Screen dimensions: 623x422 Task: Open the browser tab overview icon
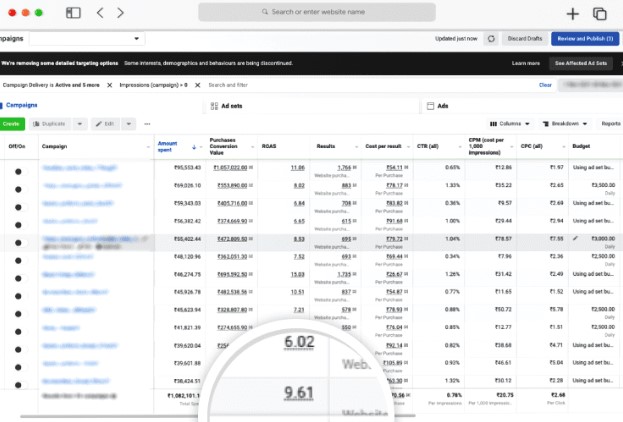pyautogui.click(x=600, y=13)
